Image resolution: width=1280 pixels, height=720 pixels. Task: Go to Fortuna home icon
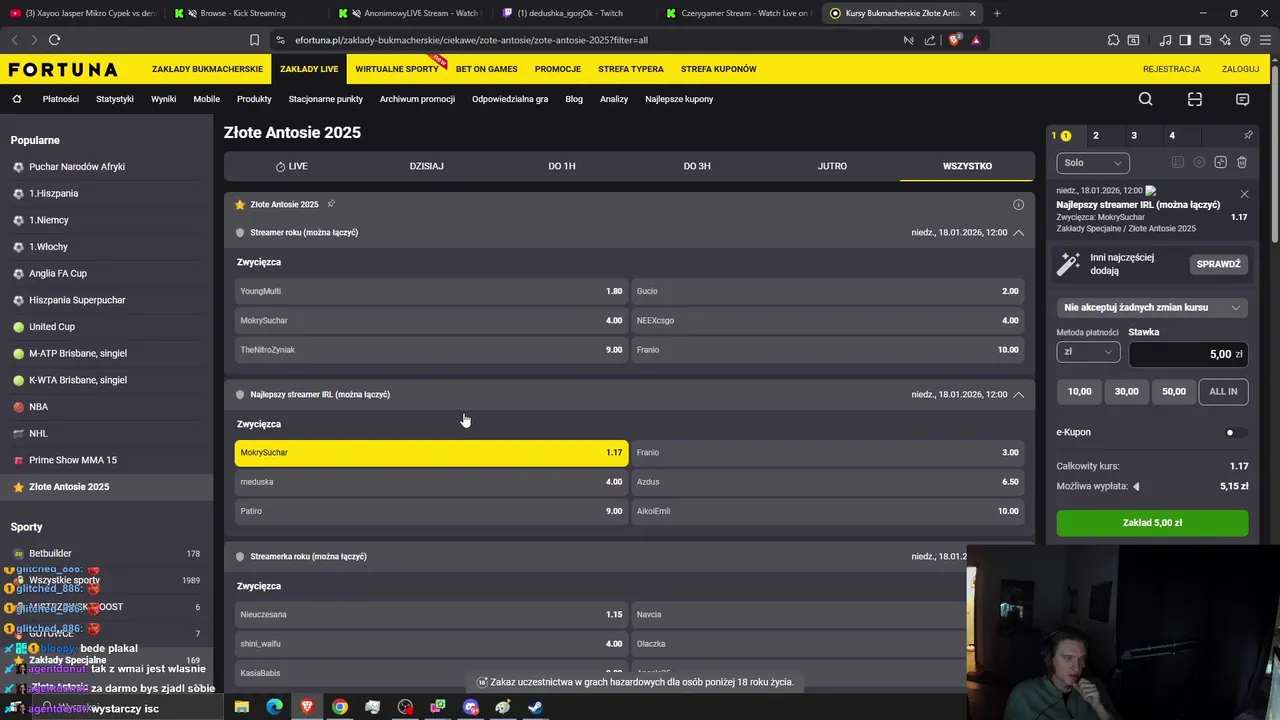point(16,99)
